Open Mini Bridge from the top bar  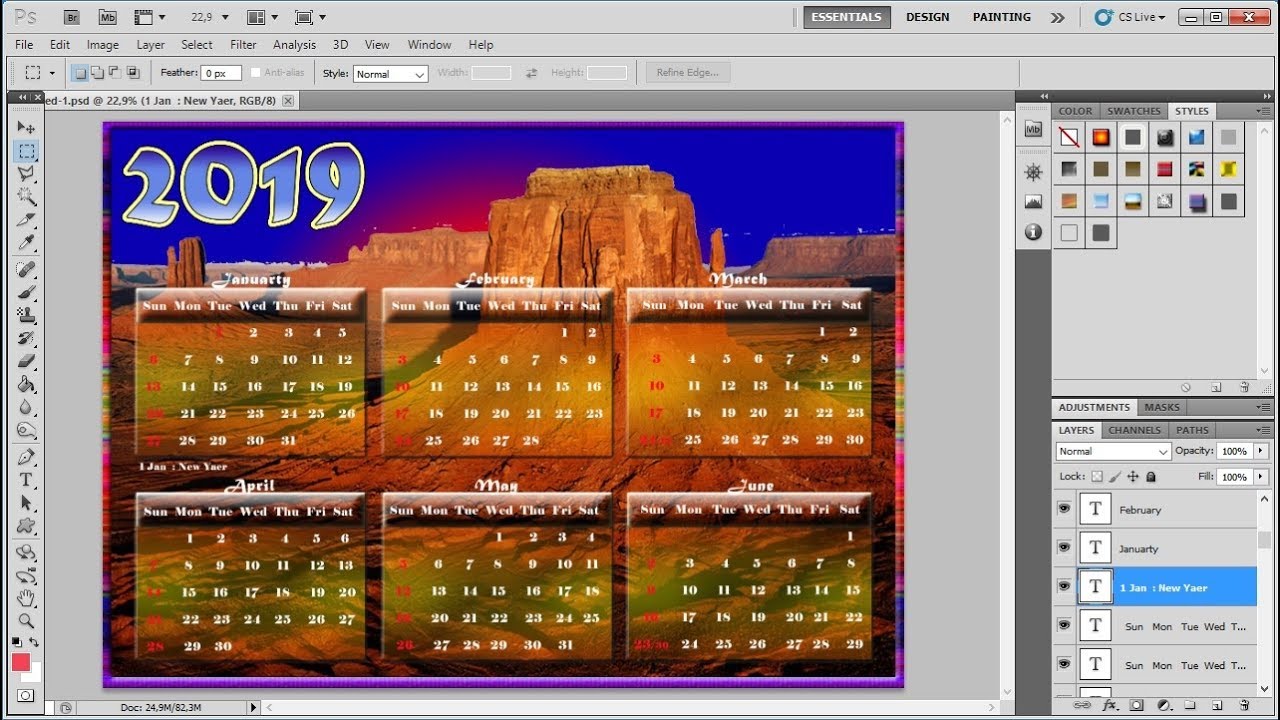(106, 17)
